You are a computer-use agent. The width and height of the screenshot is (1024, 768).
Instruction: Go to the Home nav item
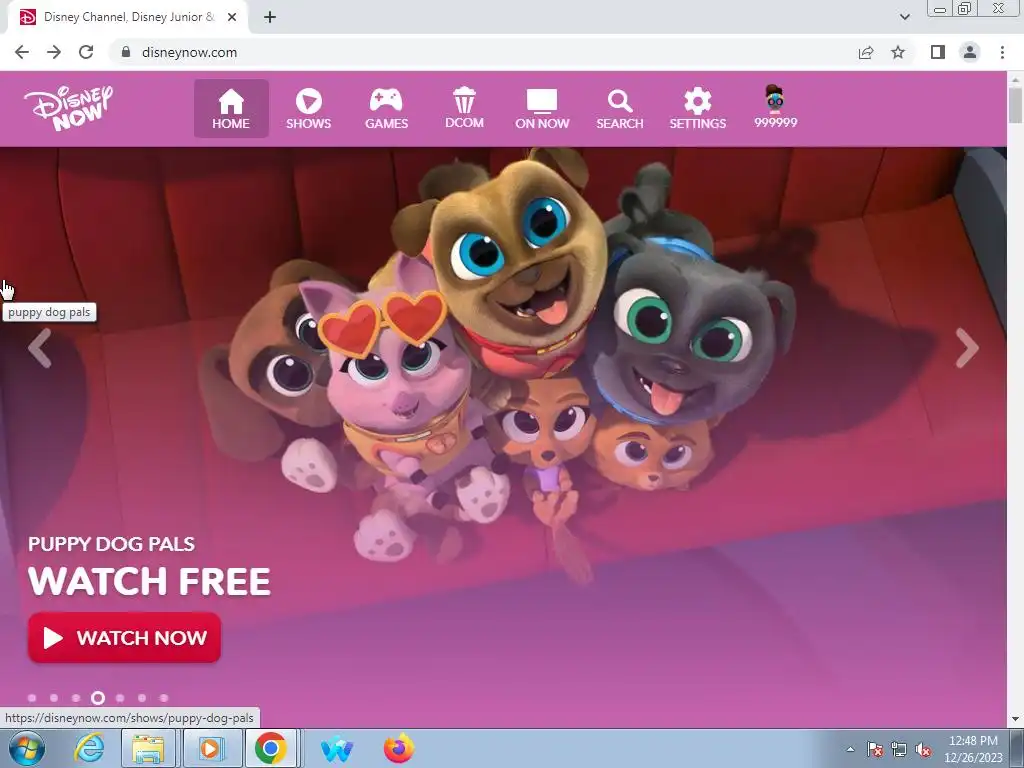(231, 108)
